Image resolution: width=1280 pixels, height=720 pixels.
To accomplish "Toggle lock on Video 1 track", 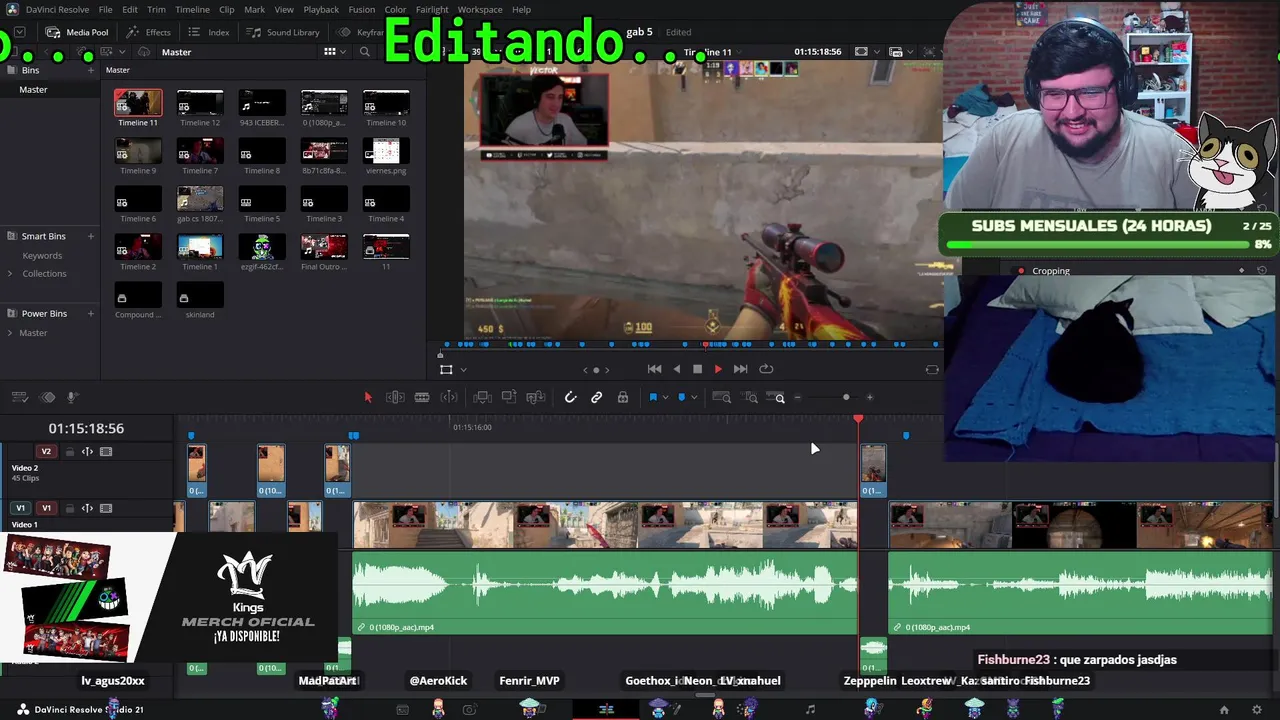I will (x=69, y=508).
